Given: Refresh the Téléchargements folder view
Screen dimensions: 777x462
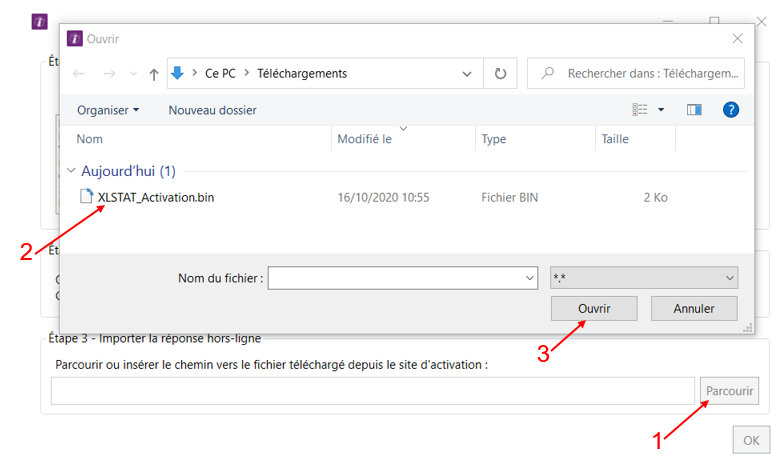Looking at the screenshot, I should [x=500, y=74].
